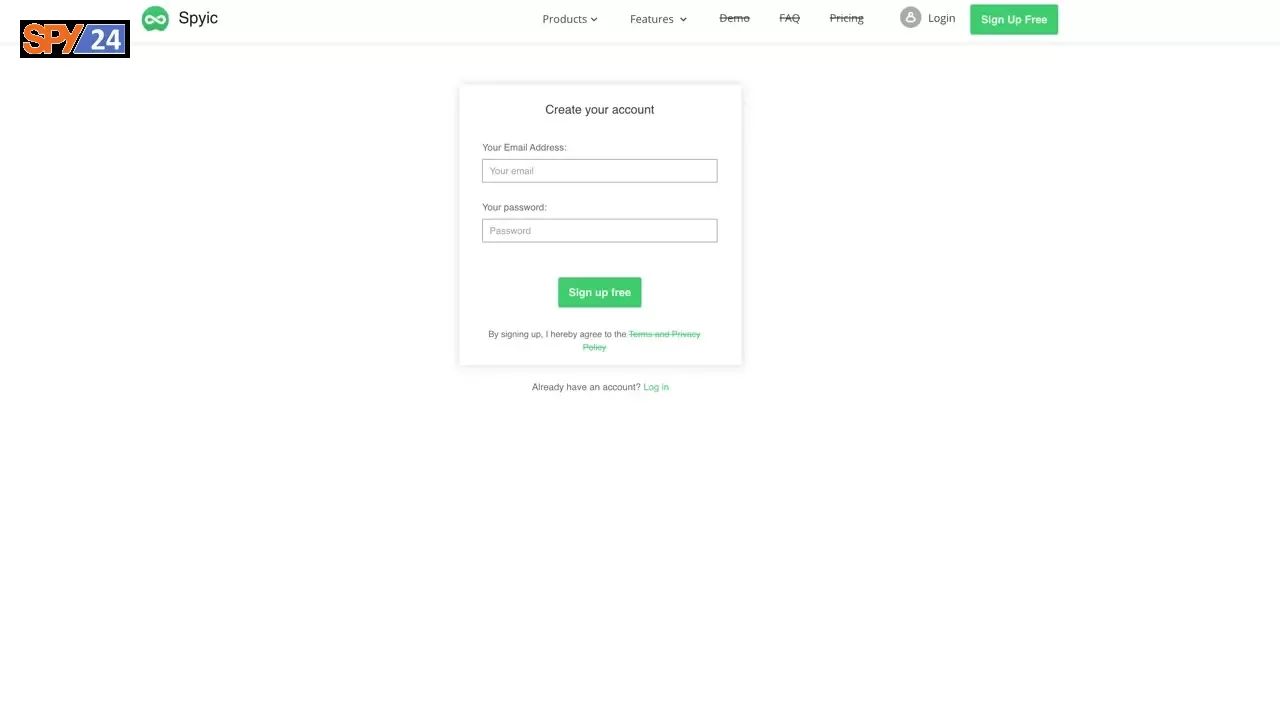1280x720 pixels.
Task: Click the Sign Up Free header button
Action: (1014, 19)
